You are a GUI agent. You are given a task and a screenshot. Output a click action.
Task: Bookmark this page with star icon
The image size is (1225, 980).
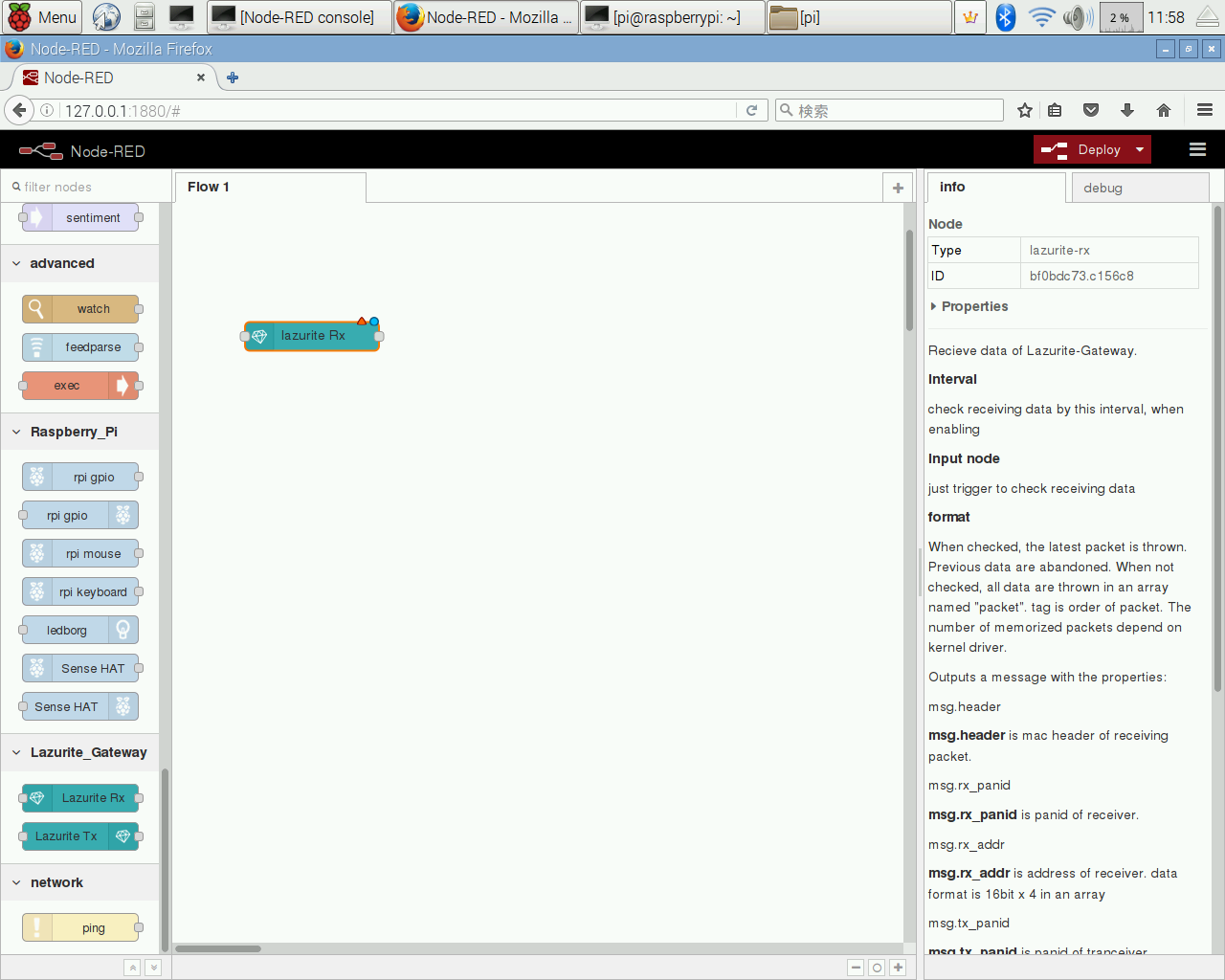[1025, 110]
